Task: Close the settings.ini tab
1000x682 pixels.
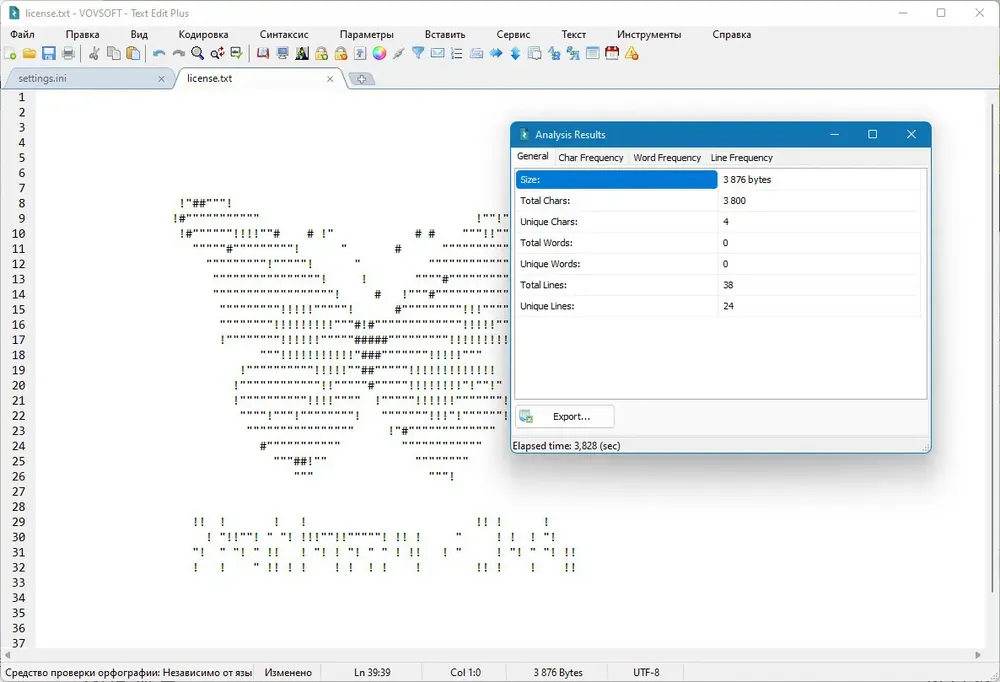Action: pos(161,79)
